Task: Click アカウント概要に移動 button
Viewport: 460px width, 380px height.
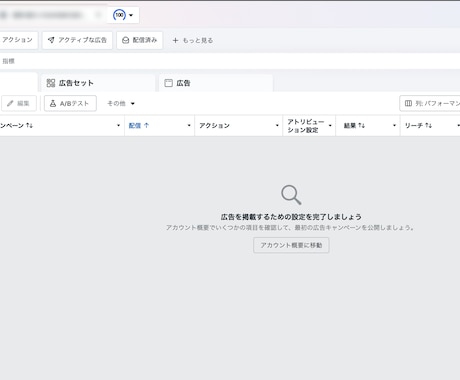Action: [x=291, y=245]
